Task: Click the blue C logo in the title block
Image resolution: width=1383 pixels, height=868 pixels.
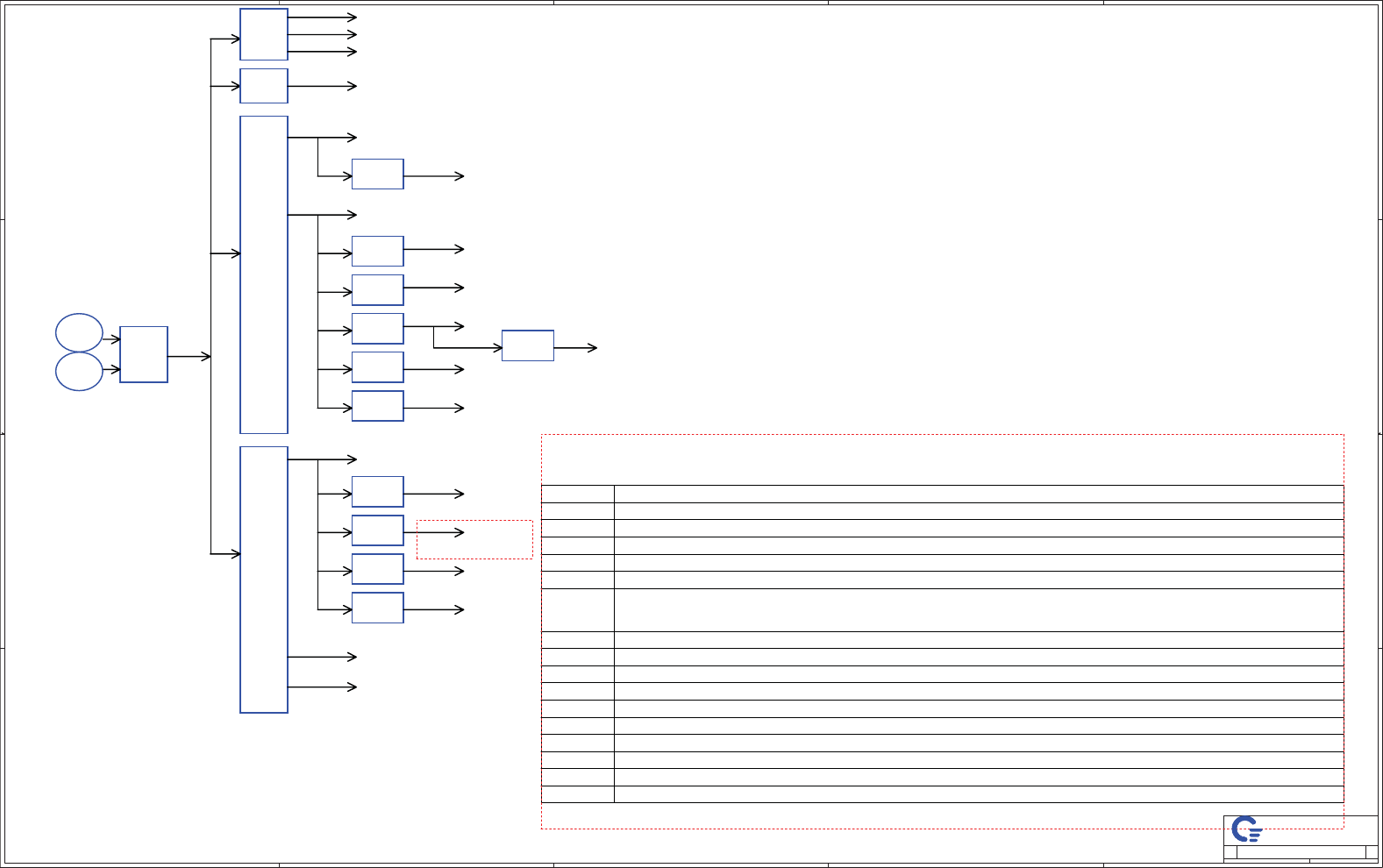Action: tap(1246, 829)
